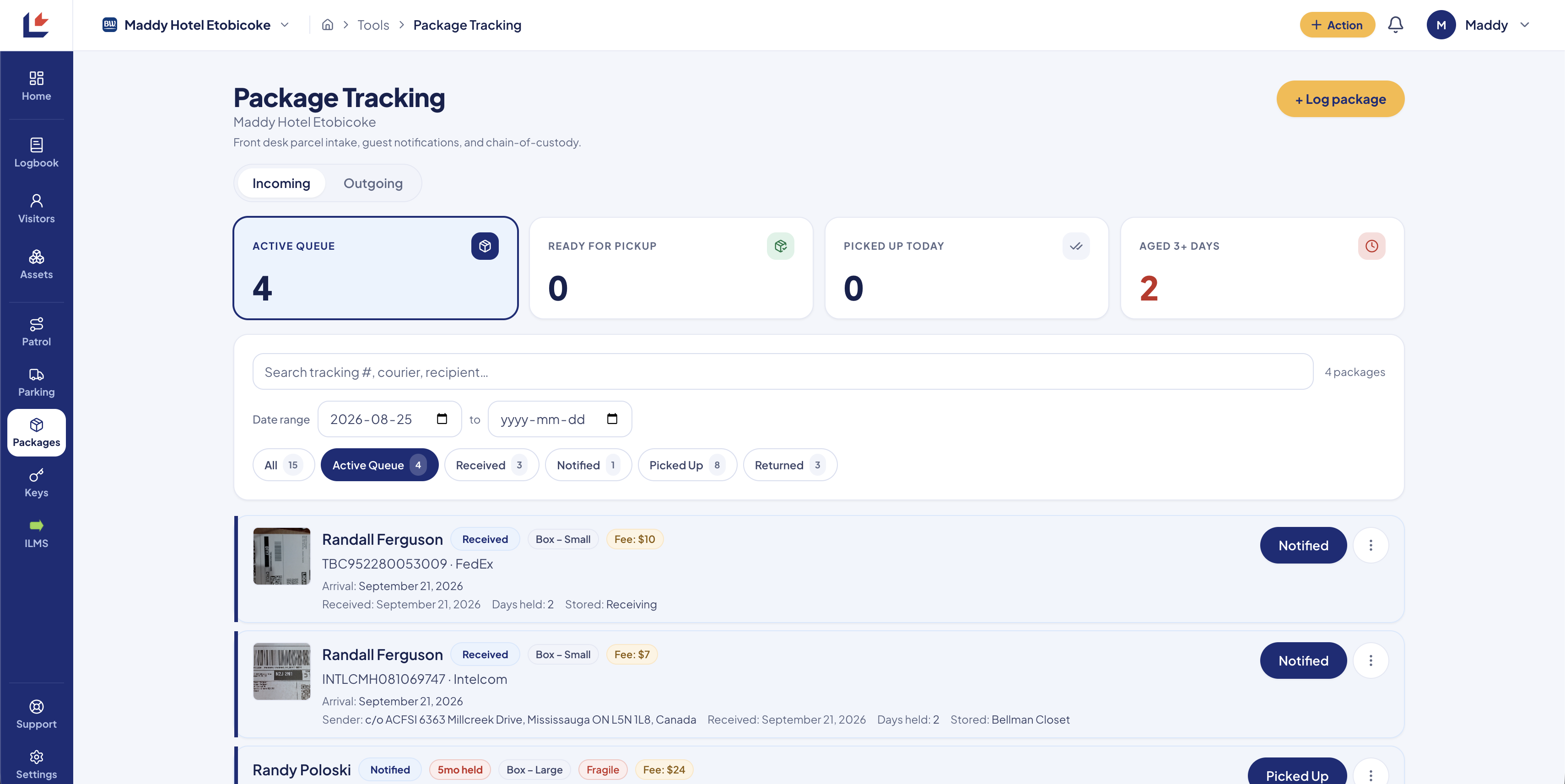Click the Picked Up Today checkmark icon
Viewport: 1565px width, 784px height.
(x=1076, y=246)
